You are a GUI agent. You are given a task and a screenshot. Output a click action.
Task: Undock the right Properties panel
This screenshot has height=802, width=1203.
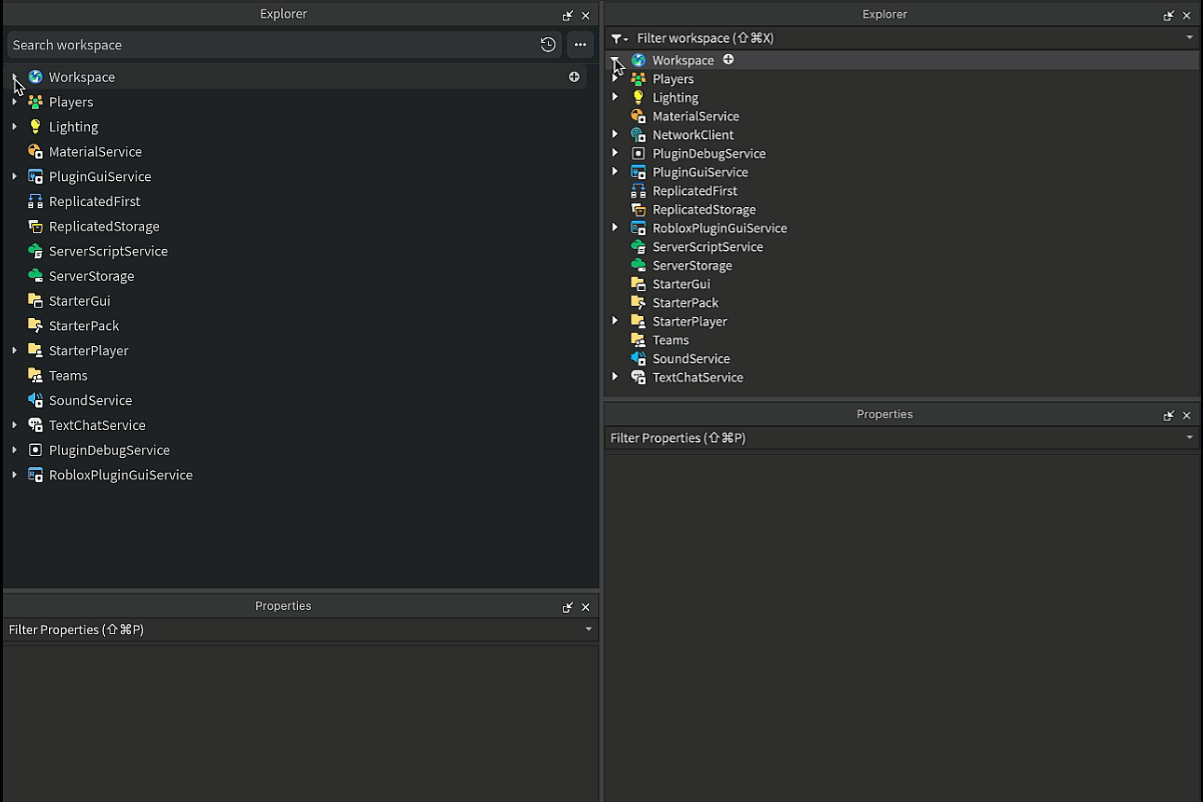pos(1169,416)
